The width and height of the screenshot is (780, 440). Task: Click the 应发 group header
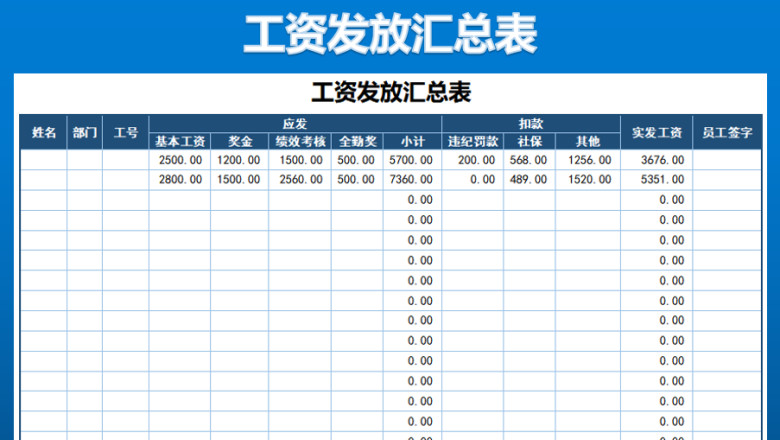pyautogui.click(x=295, y=124)
